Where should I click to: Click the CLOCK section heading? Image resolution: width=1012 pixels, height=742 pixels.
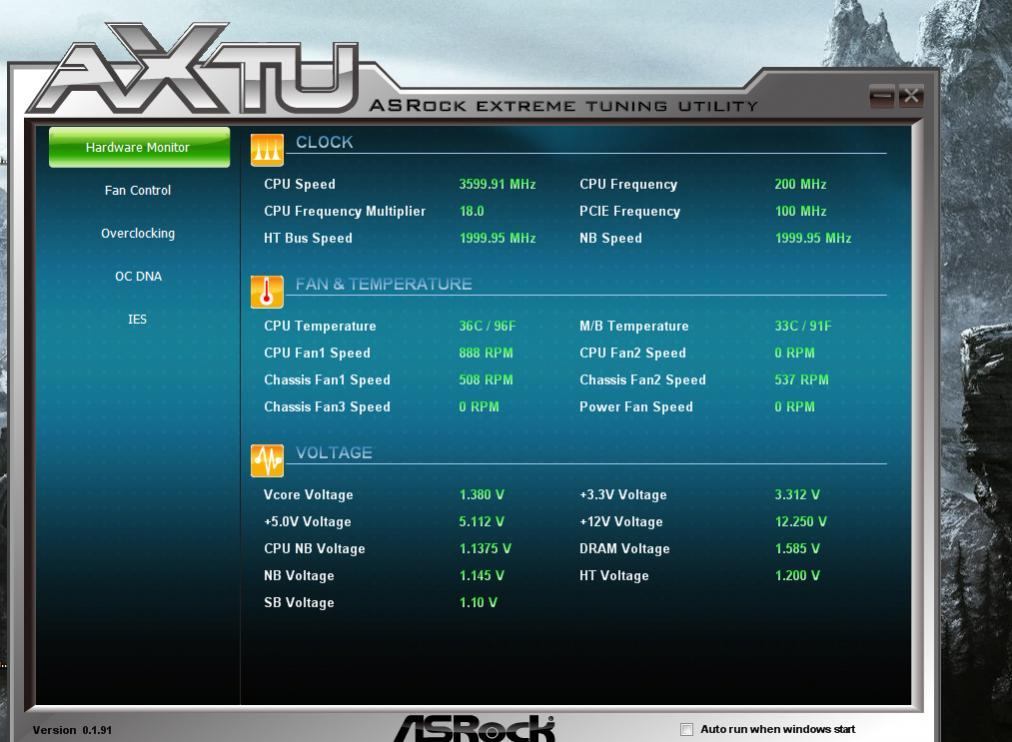tap(324, 142)
